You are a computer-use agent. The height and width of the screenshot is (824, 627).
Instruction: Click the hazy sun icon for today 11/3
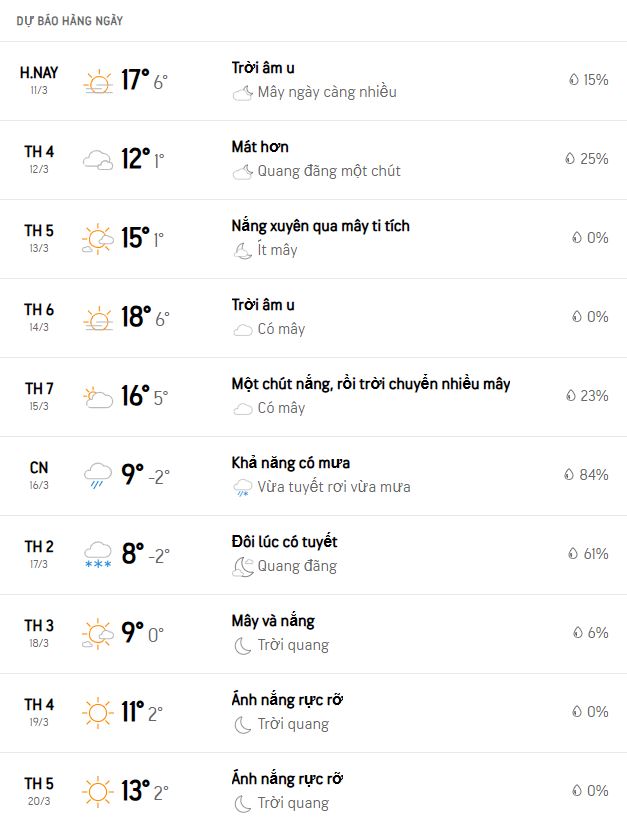[x=98, y=82]
